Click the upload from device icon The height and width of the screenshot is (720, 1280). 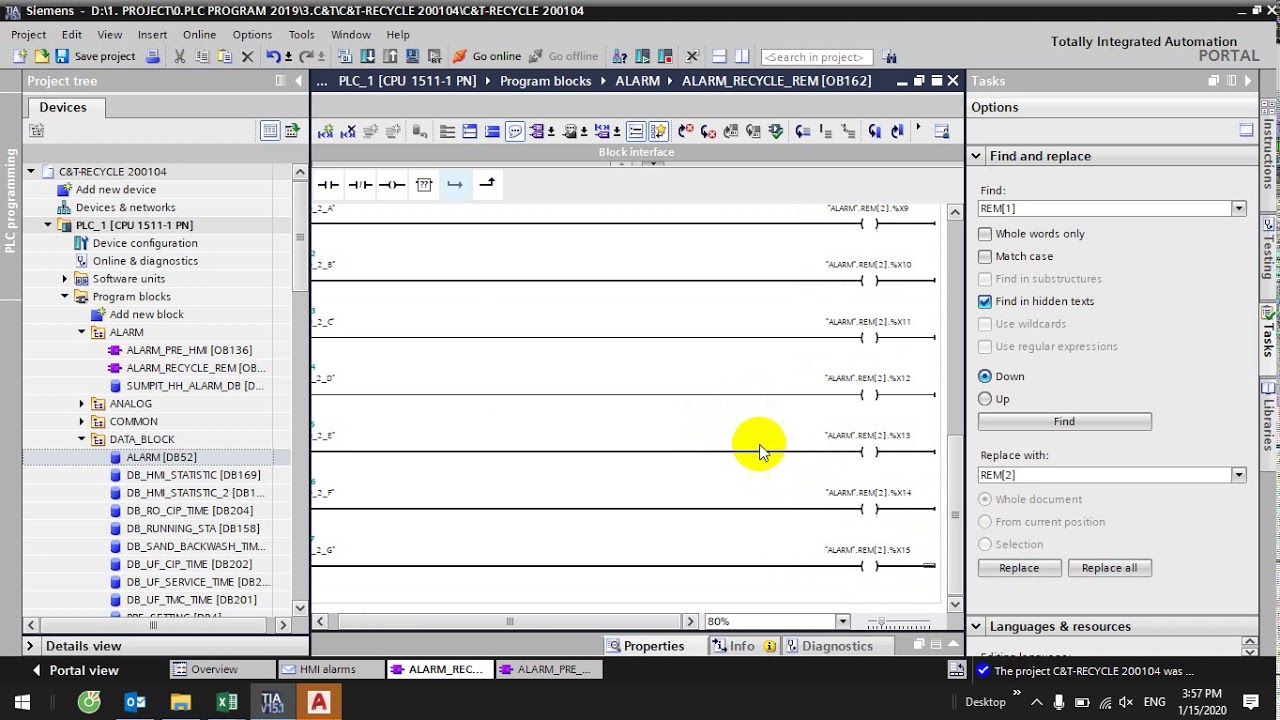[x=390, y=56]
